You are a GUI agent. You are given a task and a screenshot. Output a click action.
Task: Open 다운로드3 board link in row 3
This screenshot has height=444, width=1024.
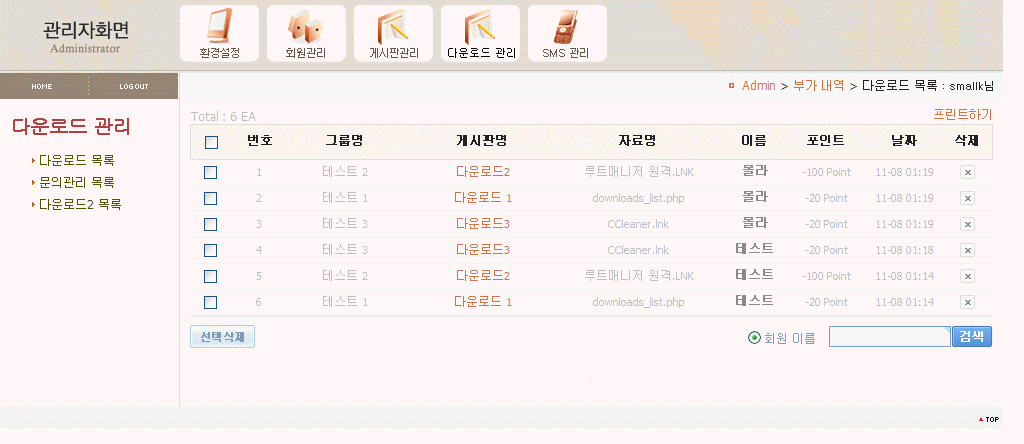(x=483, y=224)
